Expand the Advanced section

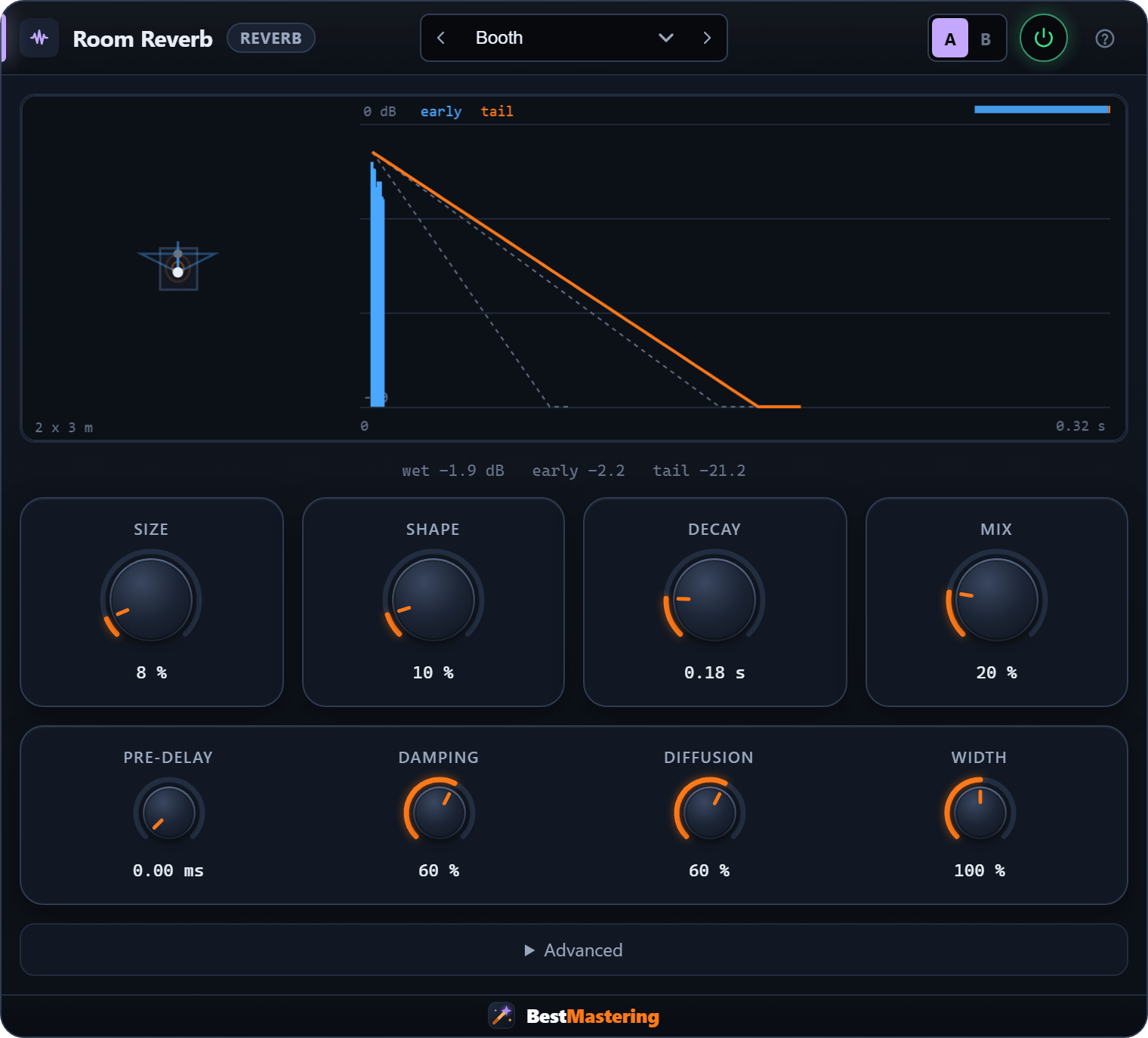click(x=574, y=950)
